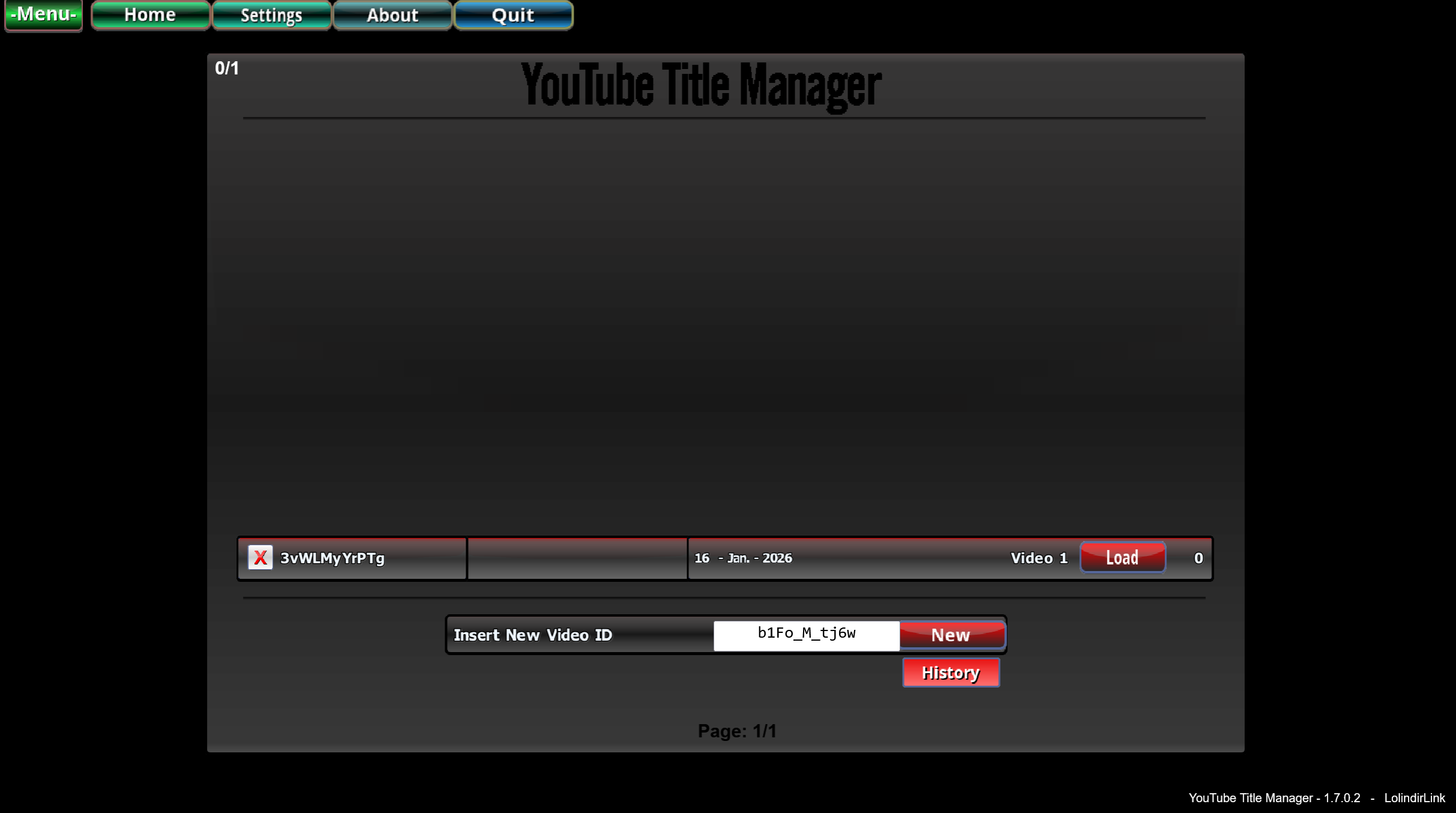The width and height of the screenshot is (1456, 813).
Task: Go to the Home tab
Action: (150, 15)
